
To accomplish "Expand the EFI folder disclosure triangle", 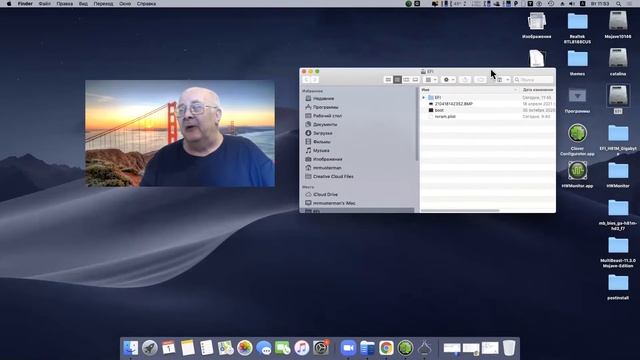I will coord(424,98).
